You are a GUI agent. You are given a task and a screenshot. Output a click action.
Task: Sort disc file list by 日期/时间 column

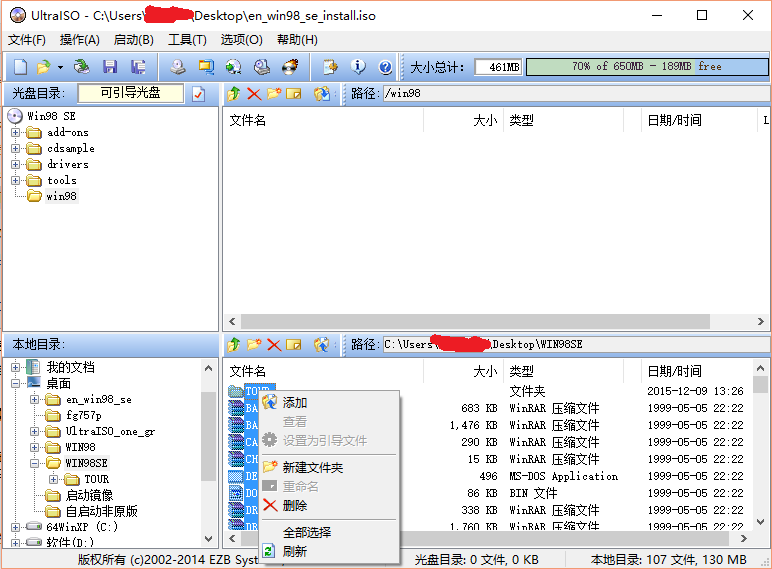pyautogui.click(x=699, y=120)
